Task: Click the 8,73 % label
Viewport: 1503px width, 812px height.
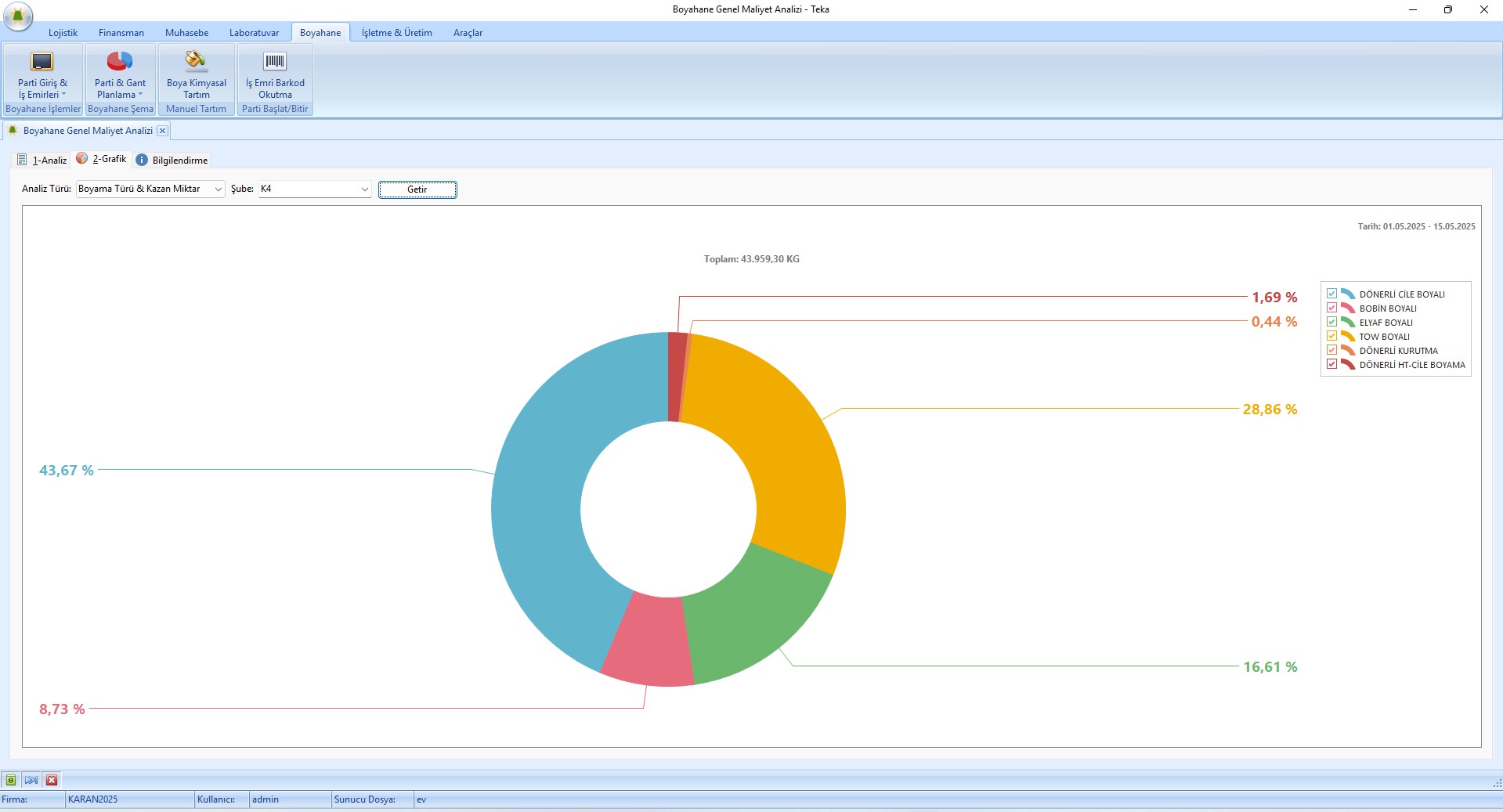Action: pos(62,709)
